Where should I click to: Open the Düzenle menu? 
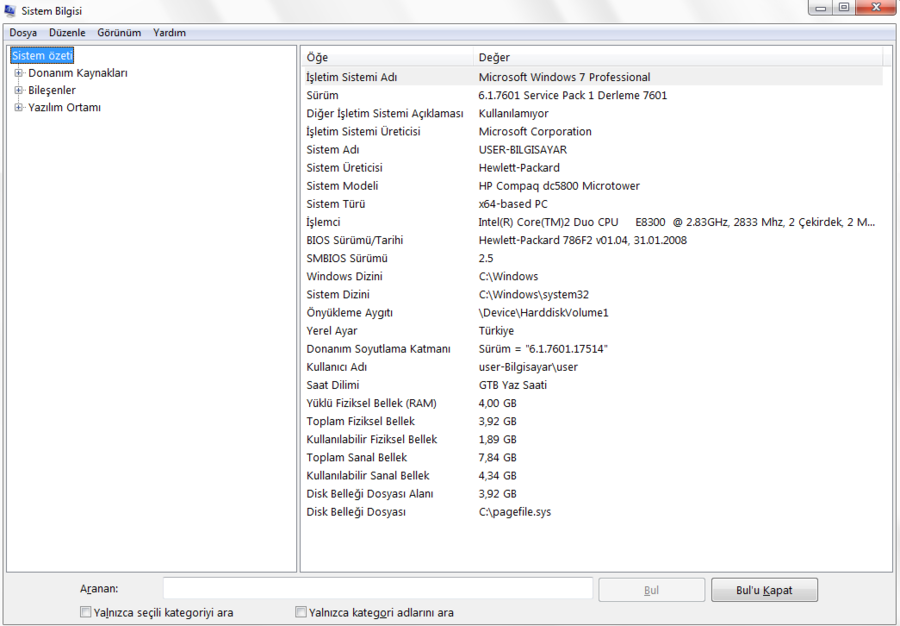tap(67, 33)
